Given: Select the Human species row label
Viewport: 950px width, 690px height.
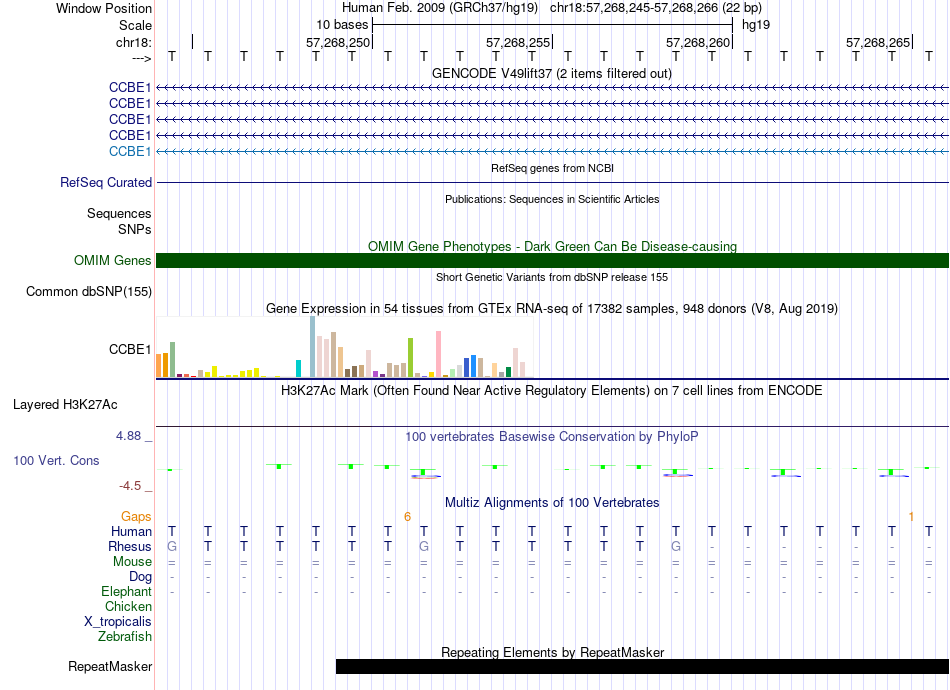Looking at the screenshot, I should pos(131,532).
